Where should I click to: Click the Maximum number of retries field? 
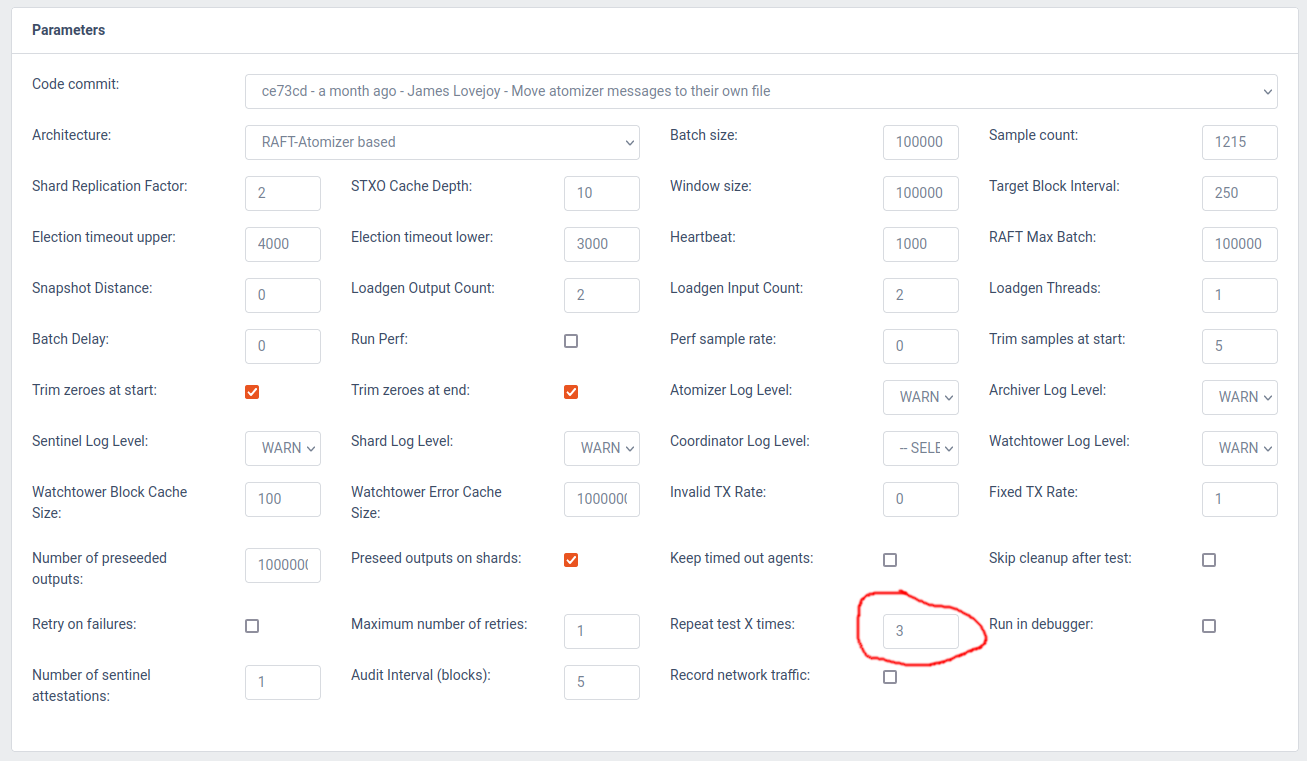pyautogui.click(x=602, y=631)
